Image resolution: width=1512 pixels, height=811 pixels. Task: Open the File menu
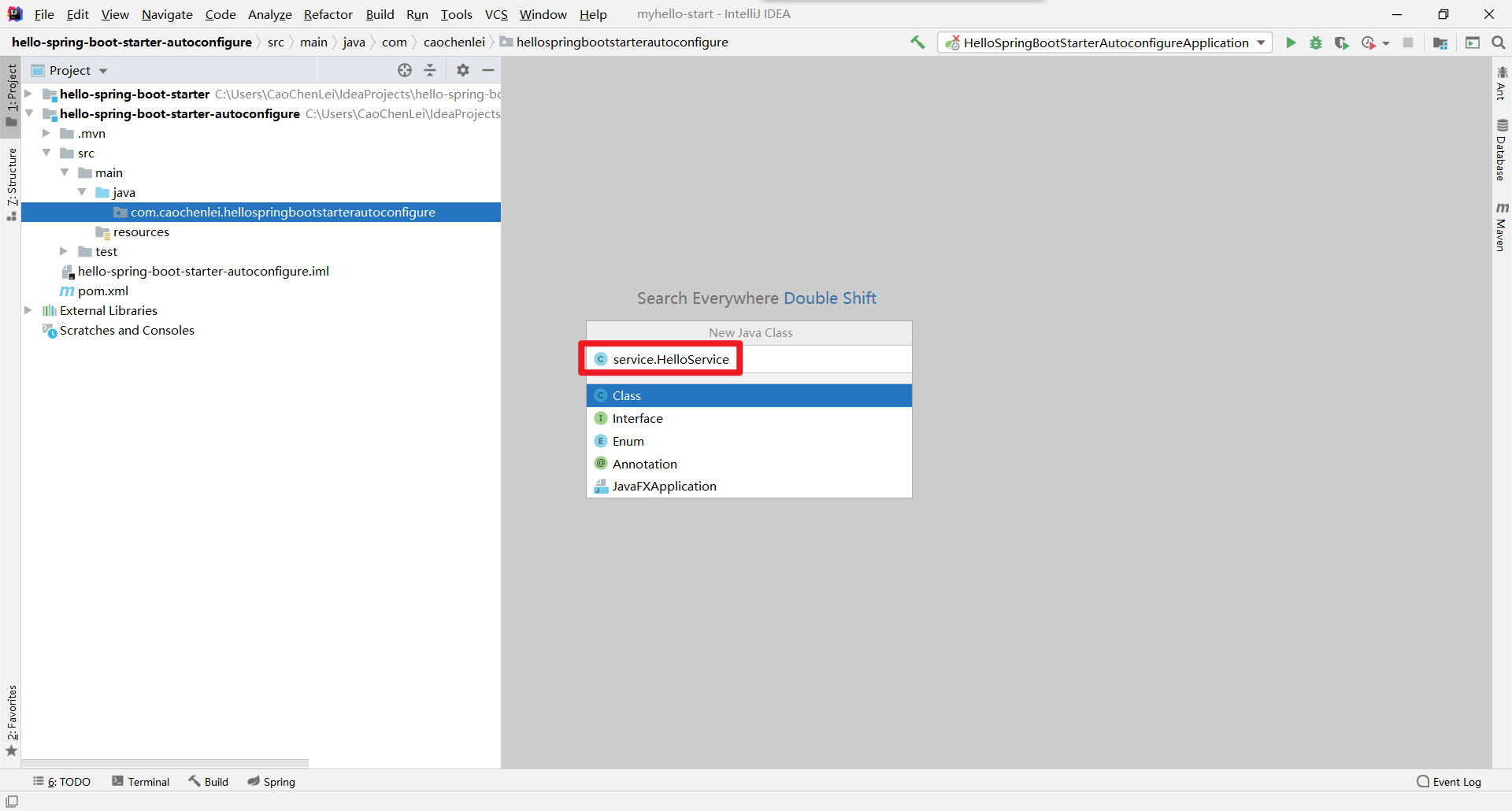(x=44, y=14)
